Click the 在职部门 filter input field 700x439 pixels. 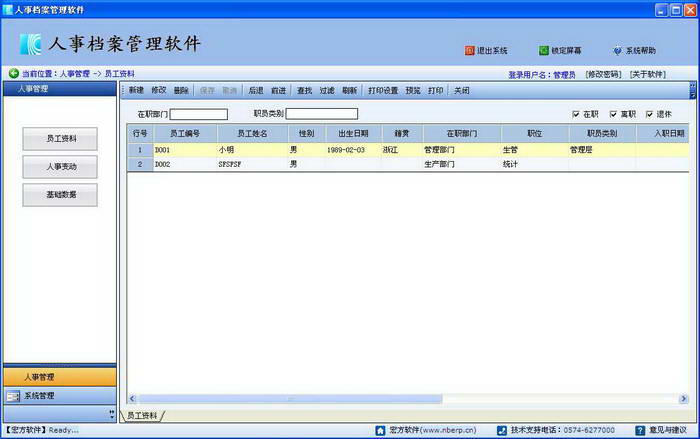[x=199, y=114]
